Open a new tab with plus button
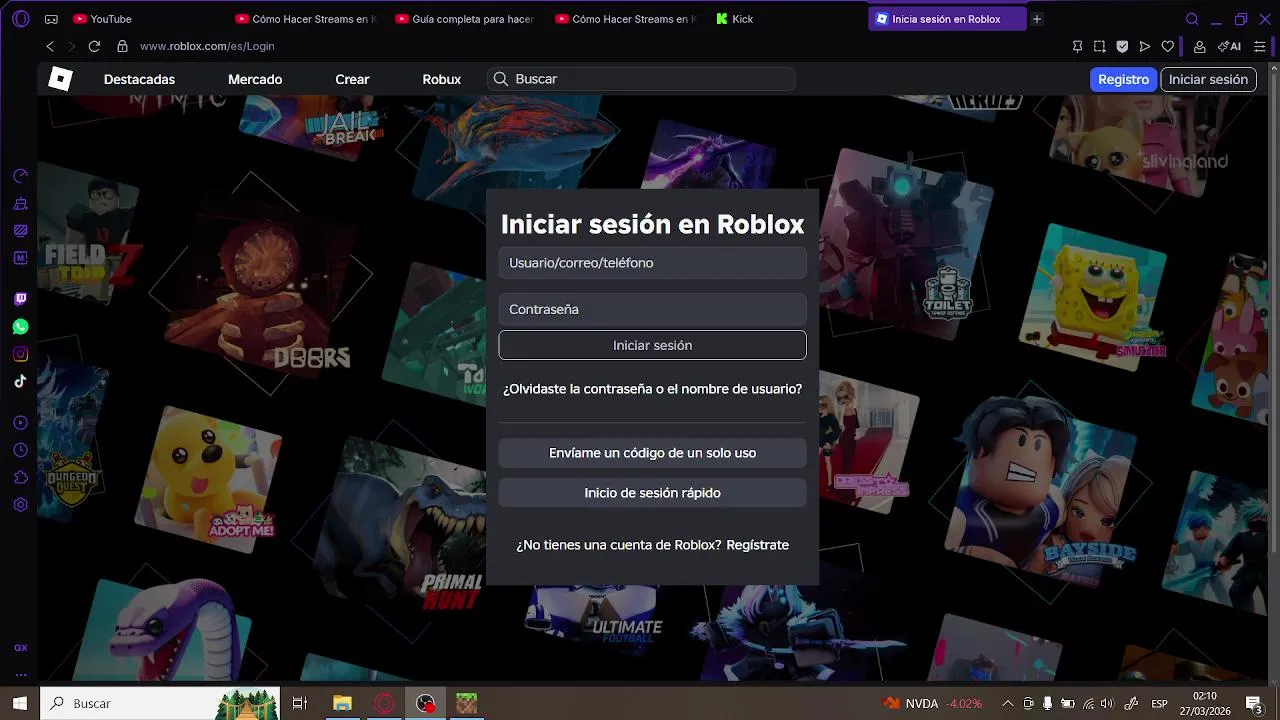The width and height of the screenshot is (1280, 720). pos(1037,19)
